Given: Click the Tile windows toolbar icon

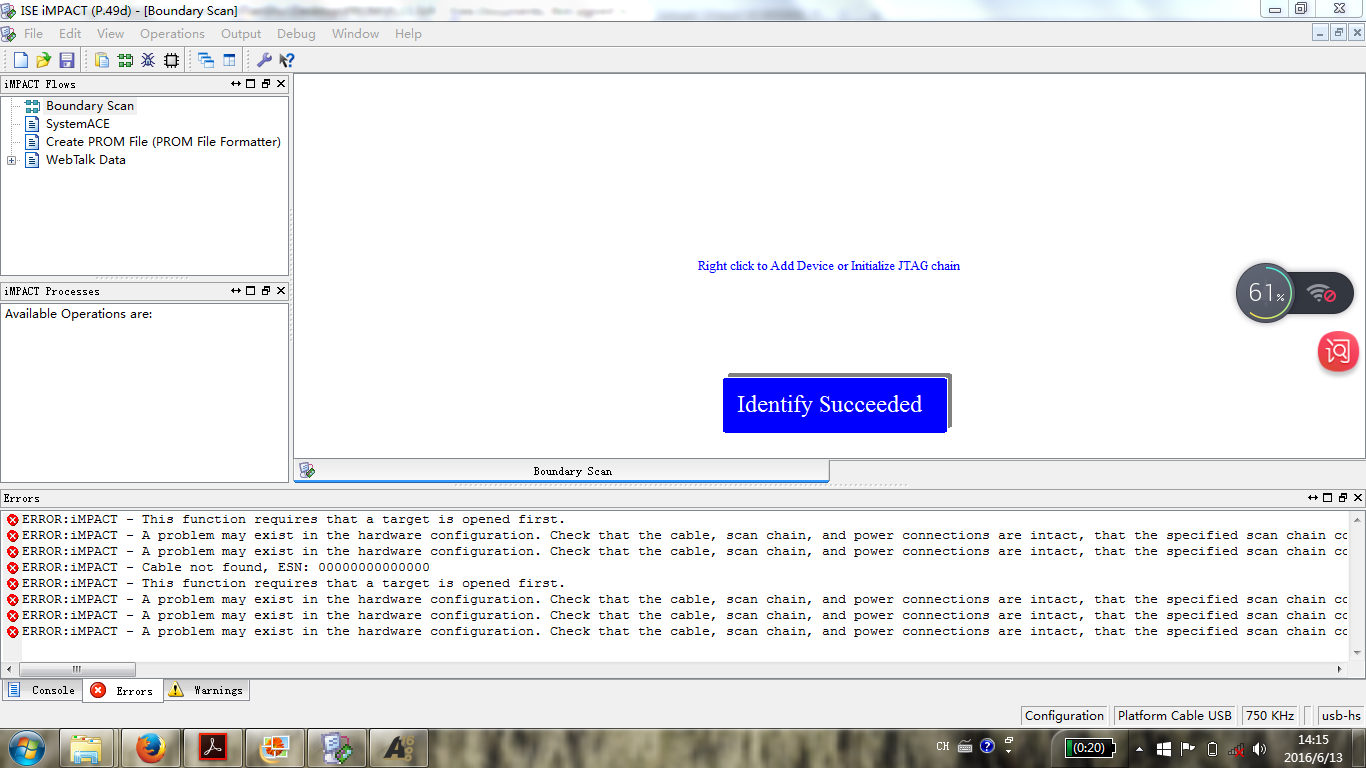Looking at the screenshot, I should click(x=229, y=60).
